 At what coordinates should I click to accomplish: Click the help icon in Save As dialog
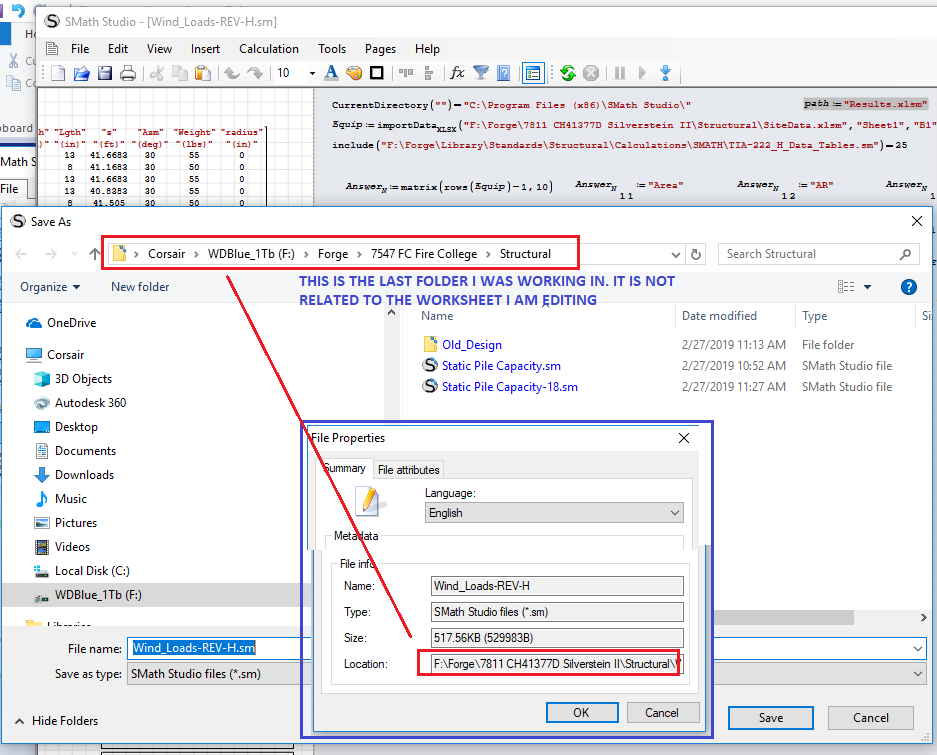(908, 287)
